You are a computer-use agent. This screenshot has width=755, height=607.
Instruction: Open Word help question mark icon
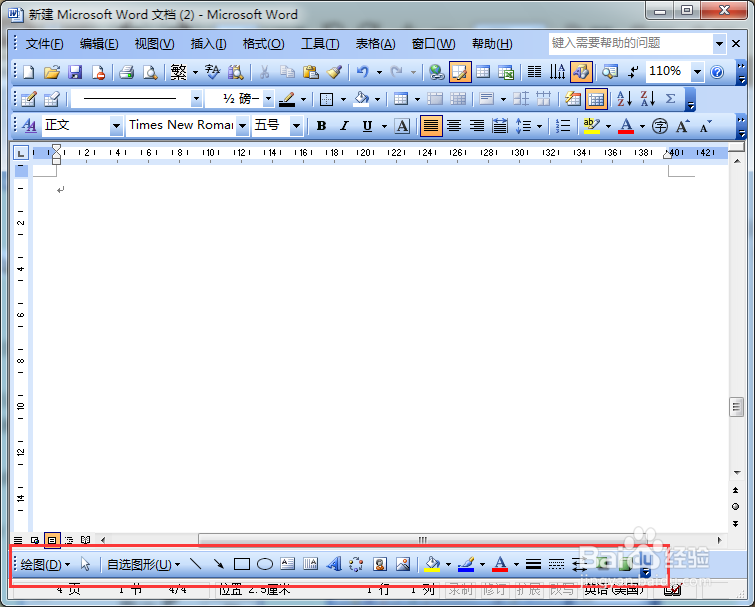click(x=717, y=72)
